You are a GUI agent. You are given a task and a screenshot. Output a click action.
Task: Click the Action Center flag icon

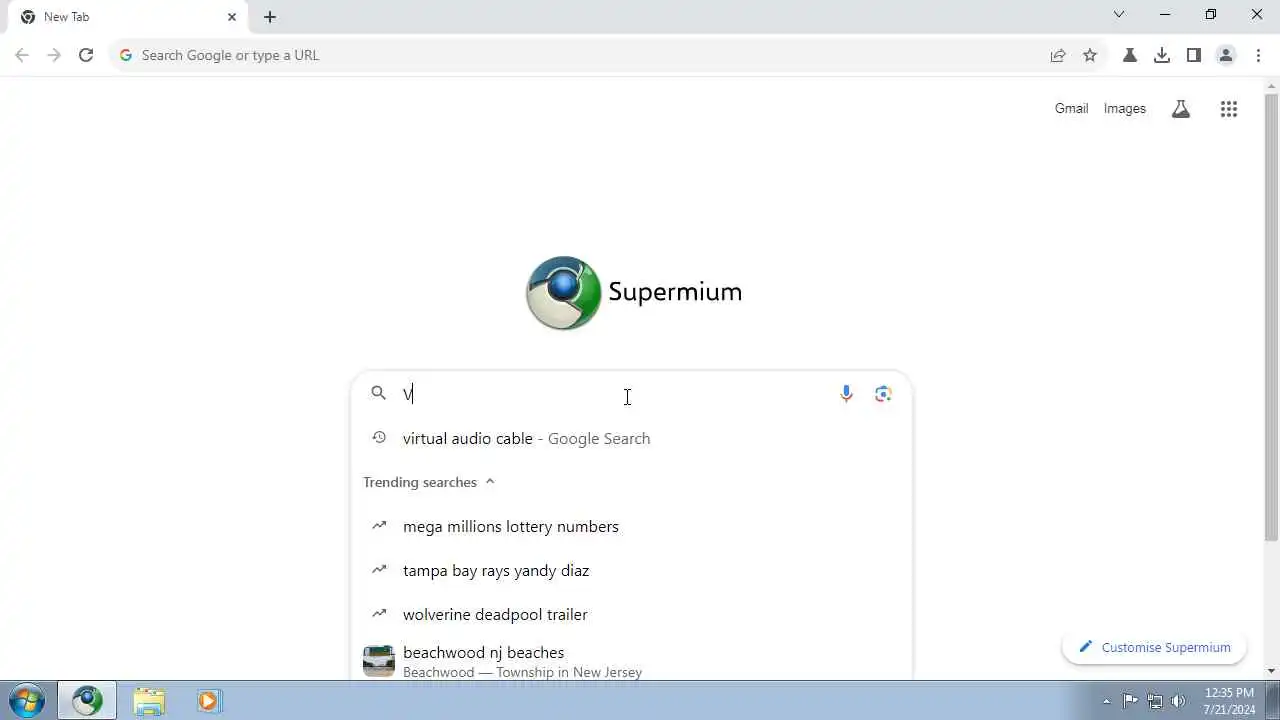click(1130, 701)
